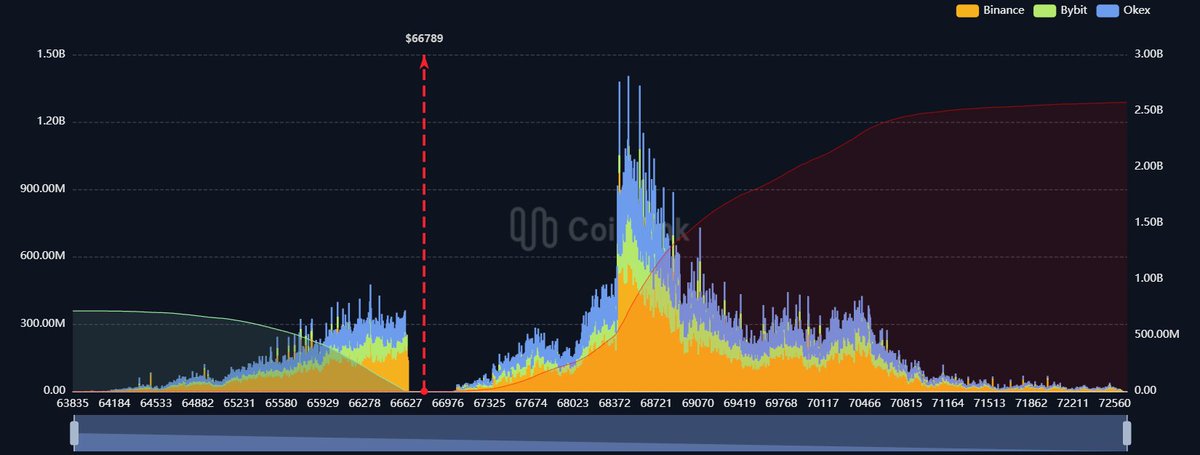Click the 65929 price axis tick
The width and height of the screenshot is (1200, 455).
(323, 404)
